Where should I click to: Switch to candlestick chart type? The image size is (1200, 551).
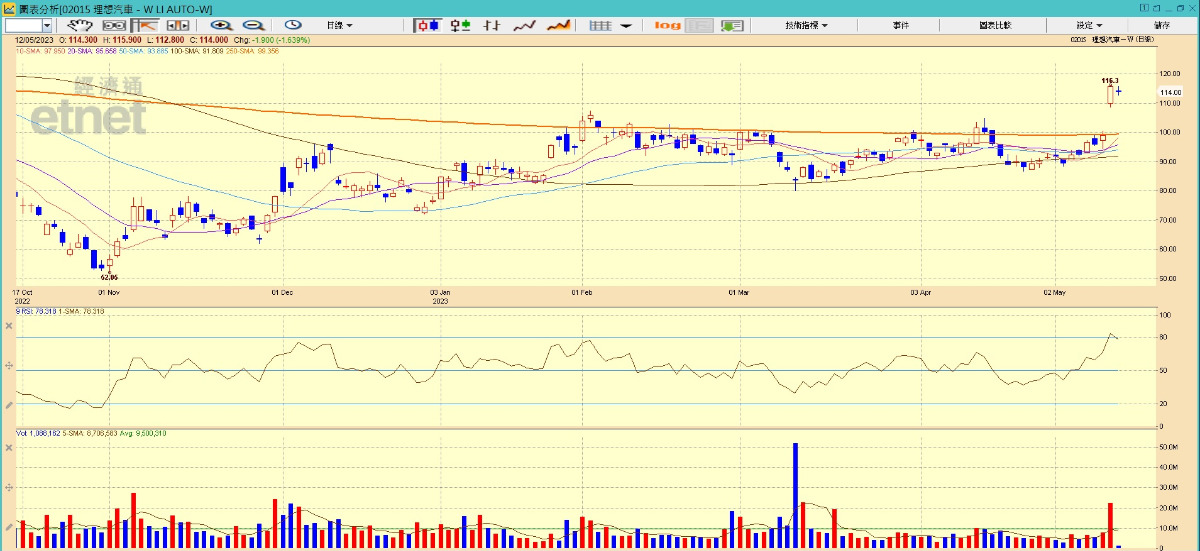428,25
